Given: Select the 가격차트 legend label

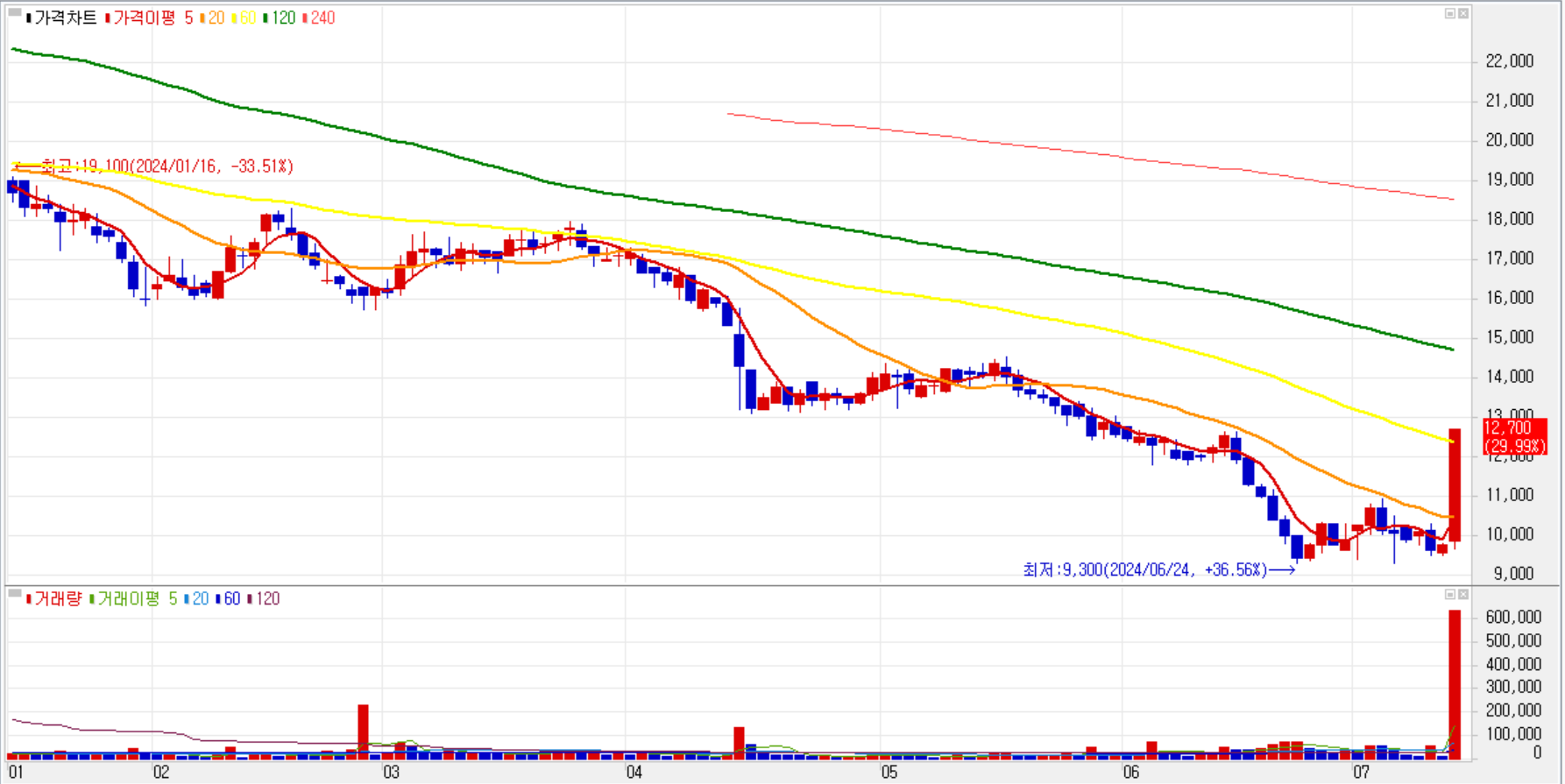Looking at the screenshot, I should tap(62, 18).
